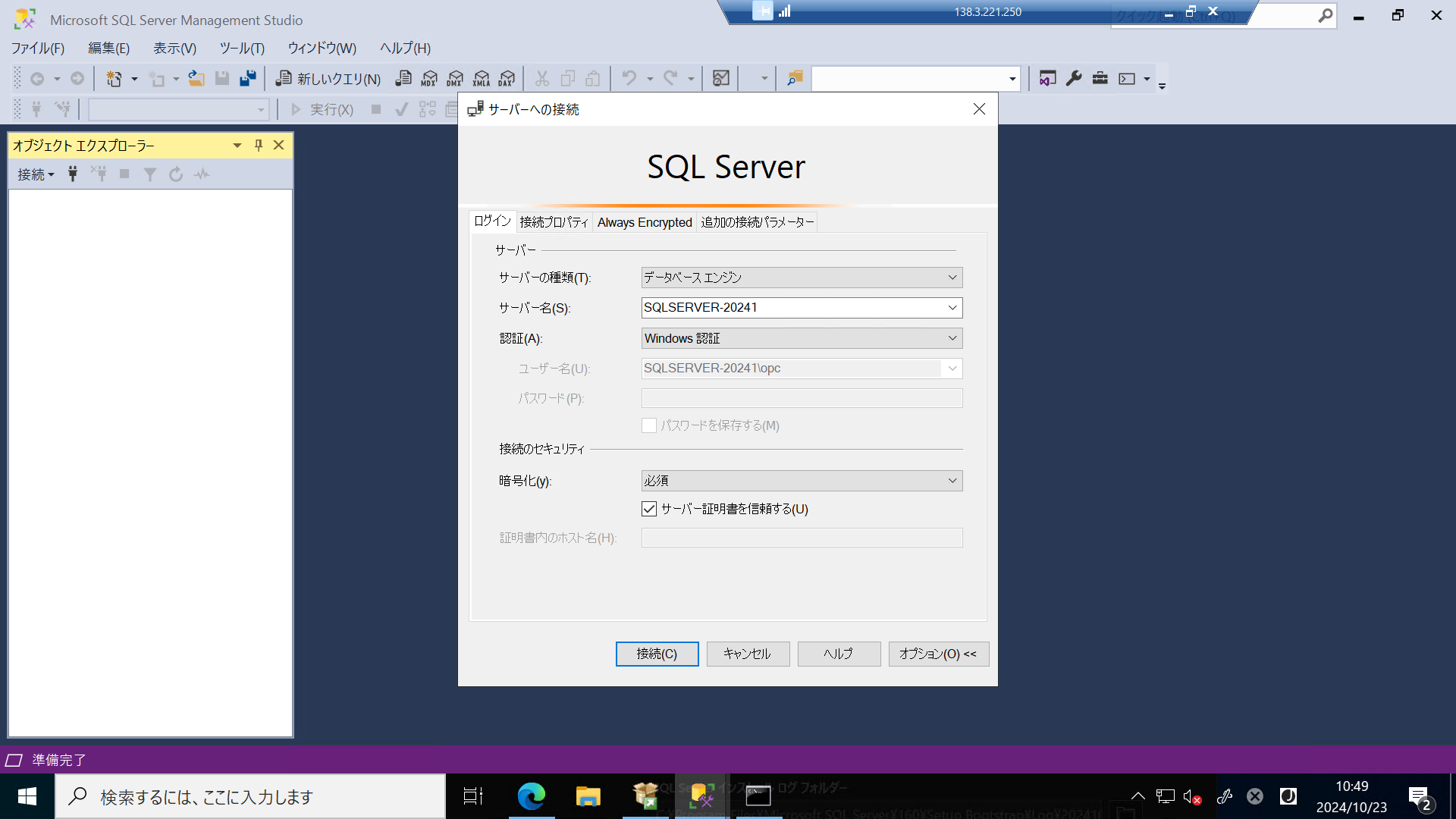Image resolution: width=1456 pixels, height=819 pixels.
Task: Click the 接続 connect button
Action: (x=657, y=654)
